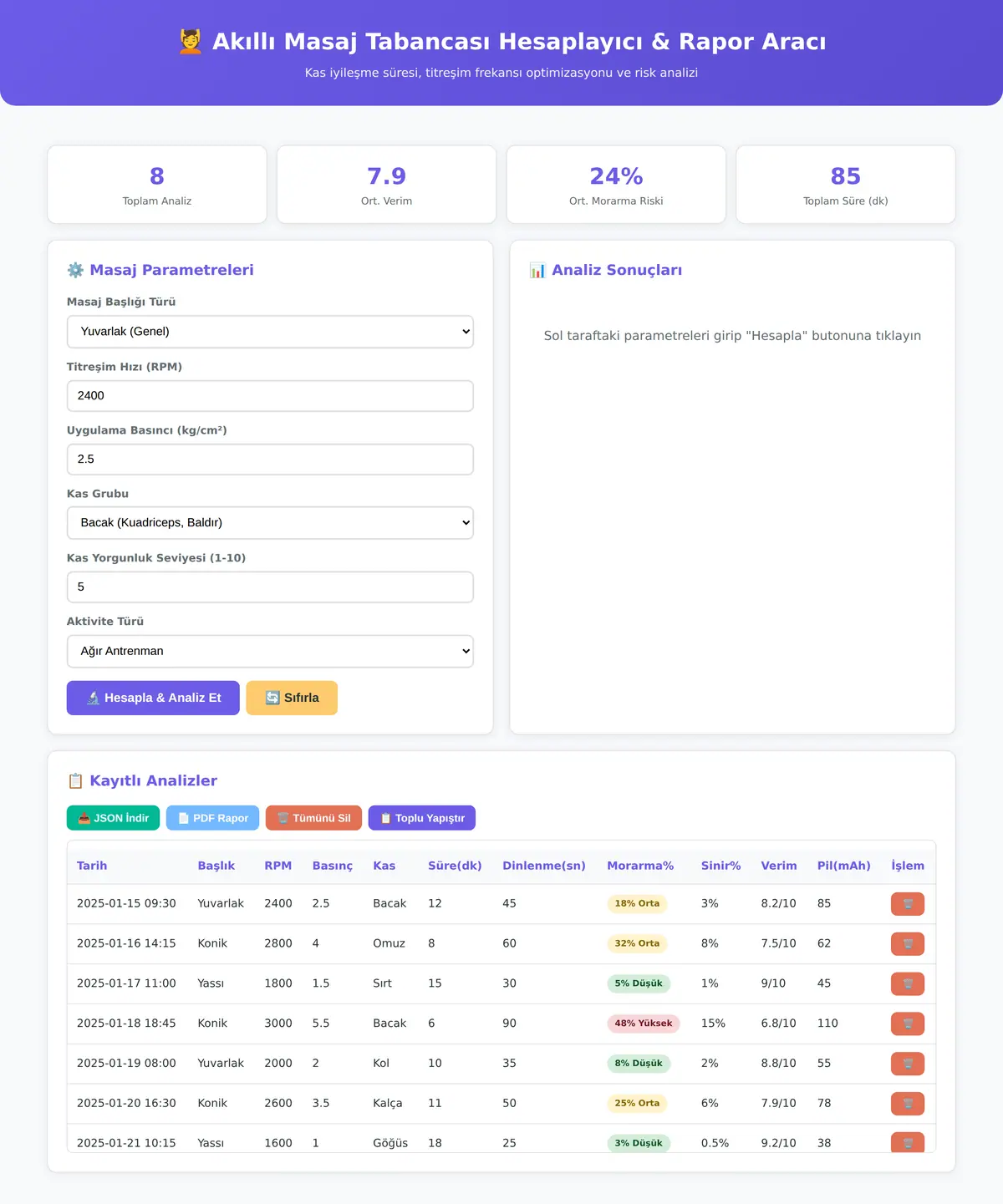The width and height of the screenshot is (1003, 1204).
Task: Edit the Uygulama Basıncı input
Action: (x=270, y=460)
